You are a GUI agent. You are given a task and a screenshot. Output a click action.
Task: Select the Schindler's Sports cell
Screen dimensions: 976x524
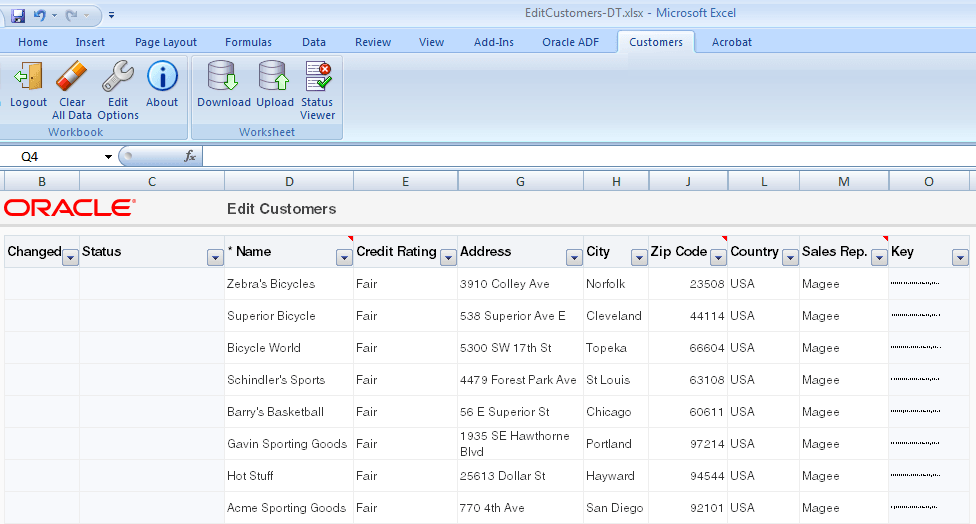pyautogui.click(x=289, y=380)
